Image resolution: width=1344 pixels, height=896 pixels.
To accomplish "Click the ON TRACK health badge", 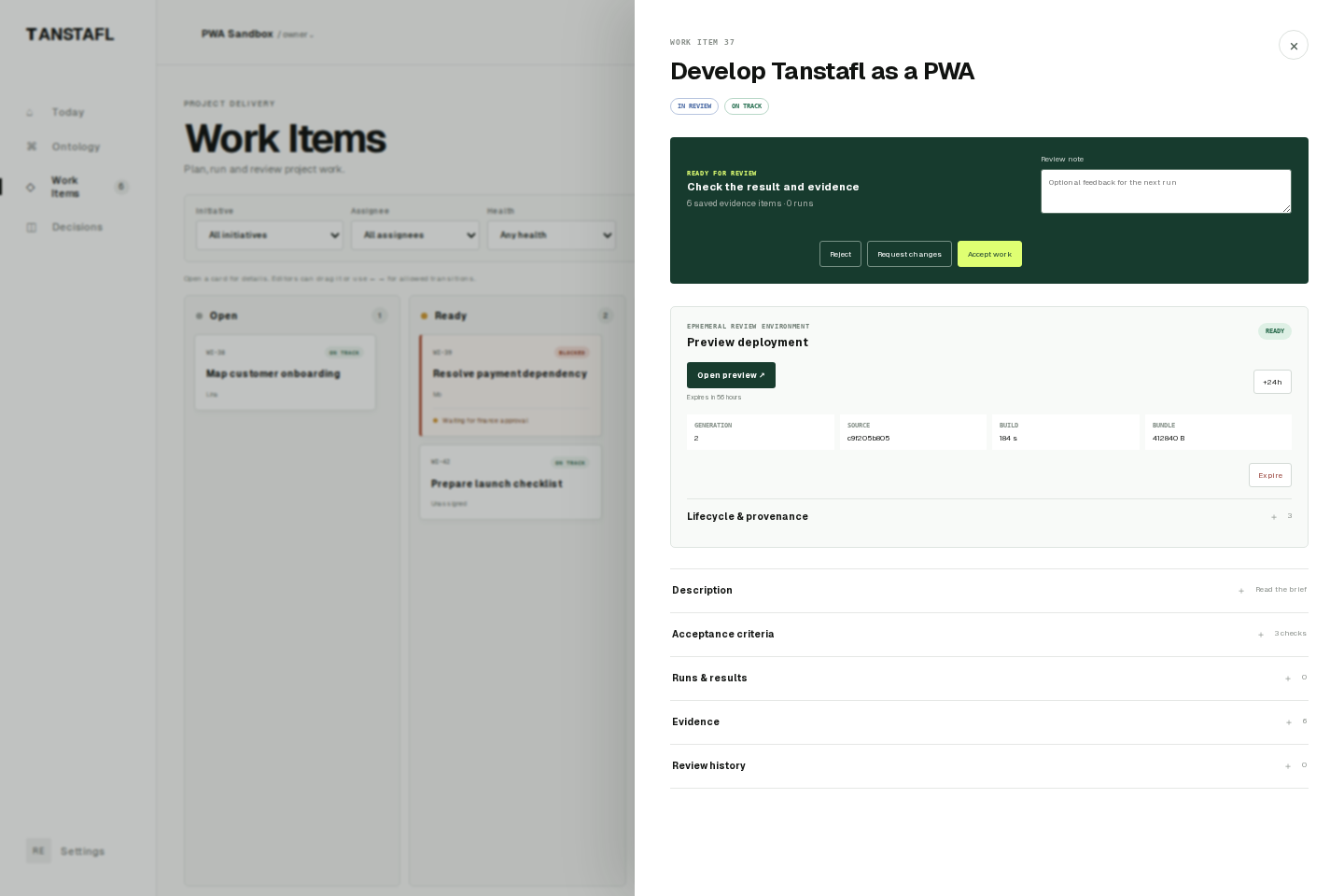I will 747,106.
